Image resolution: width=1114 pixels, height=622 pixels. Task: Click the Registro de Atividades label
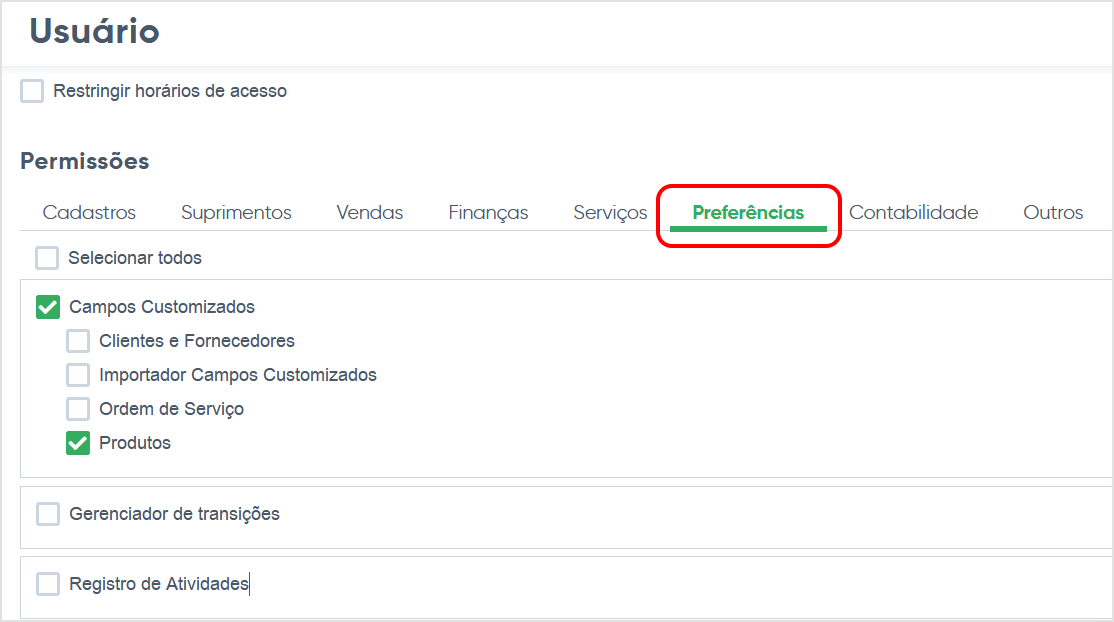(x=159, y=584)
